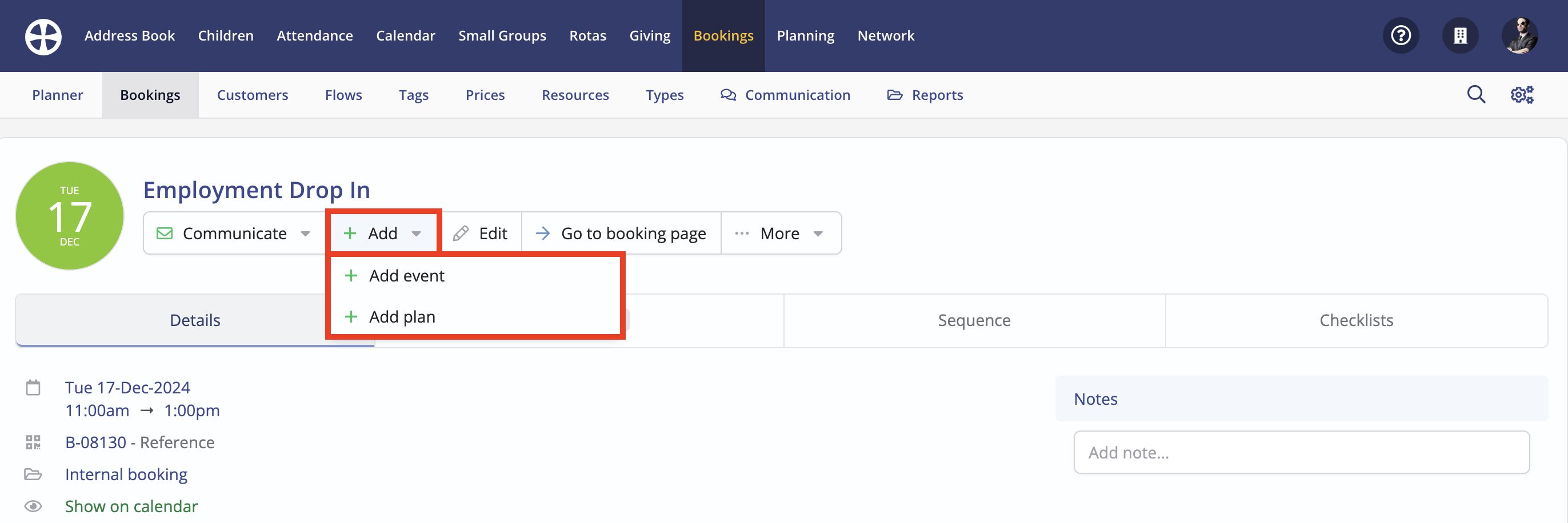This screenshot has width=1568, height=523.
Task: Open the Resources section
Action: point(575,95)
